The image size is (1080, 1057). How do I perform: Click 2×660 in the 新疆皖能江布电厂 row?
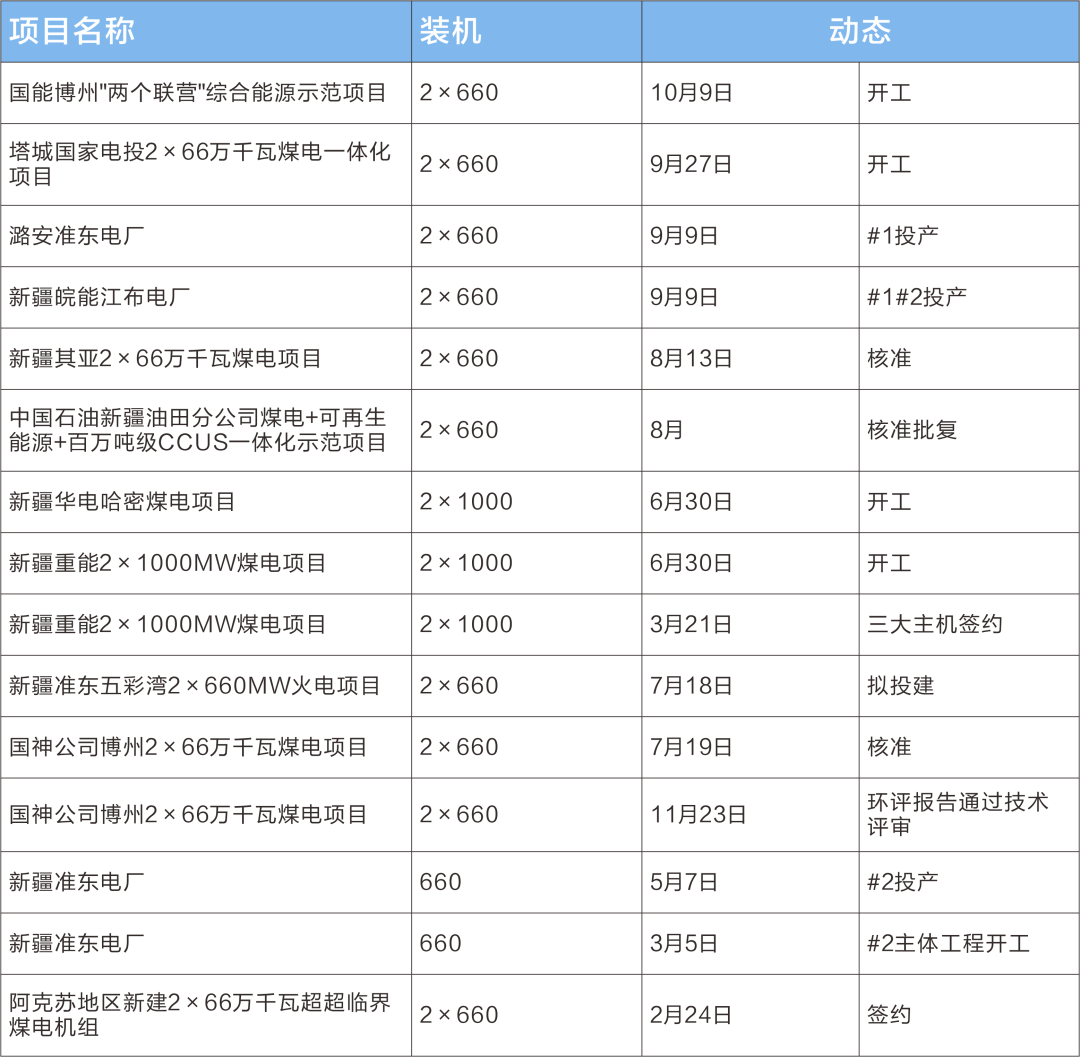pyautogui.click(x=527, y=297)
